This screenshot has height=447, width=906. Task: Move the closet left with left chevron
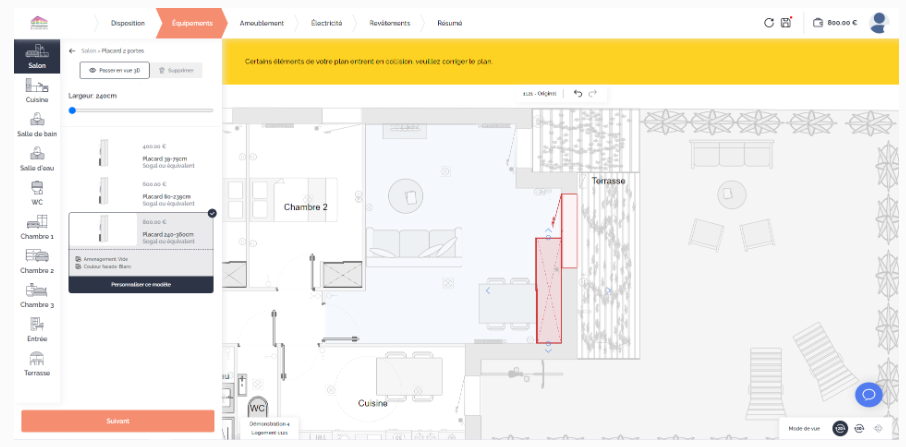(488, 290)
